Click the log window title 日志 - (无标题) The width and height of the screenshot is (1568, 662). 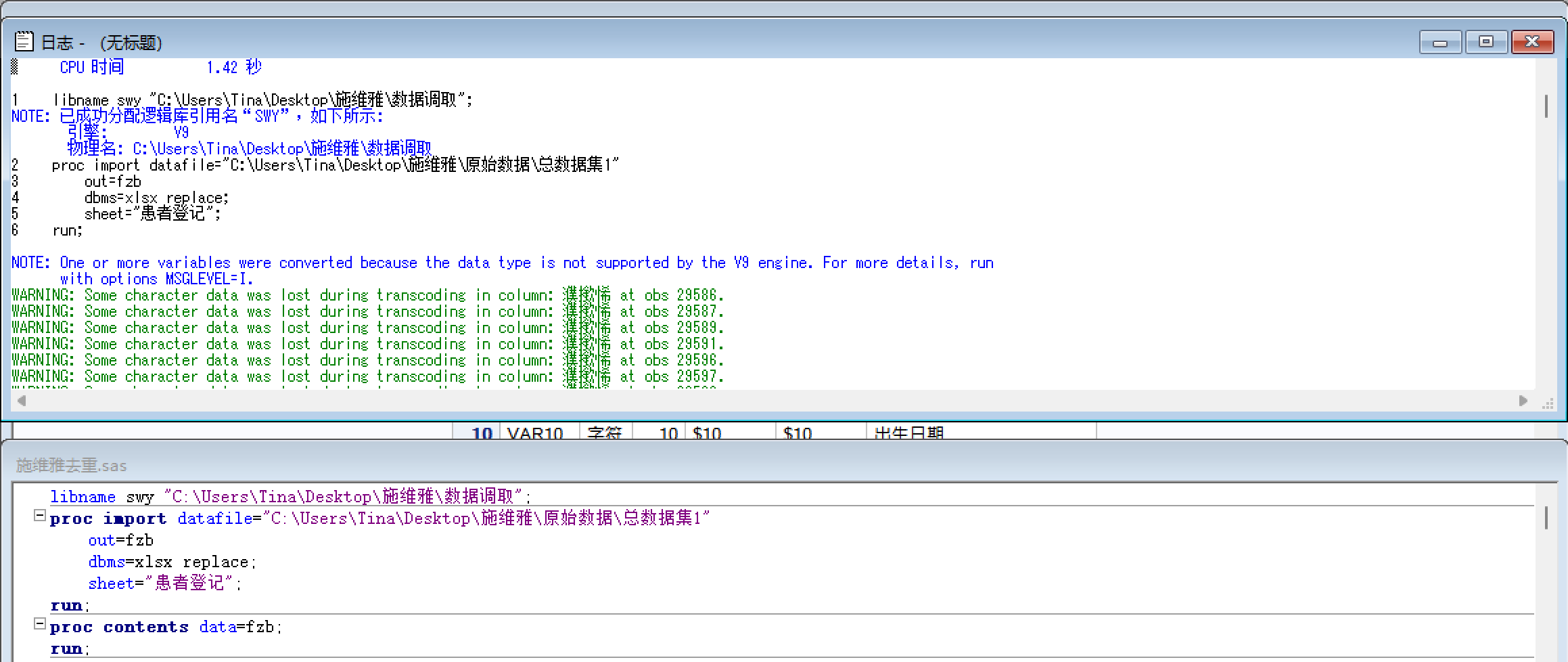101,43
